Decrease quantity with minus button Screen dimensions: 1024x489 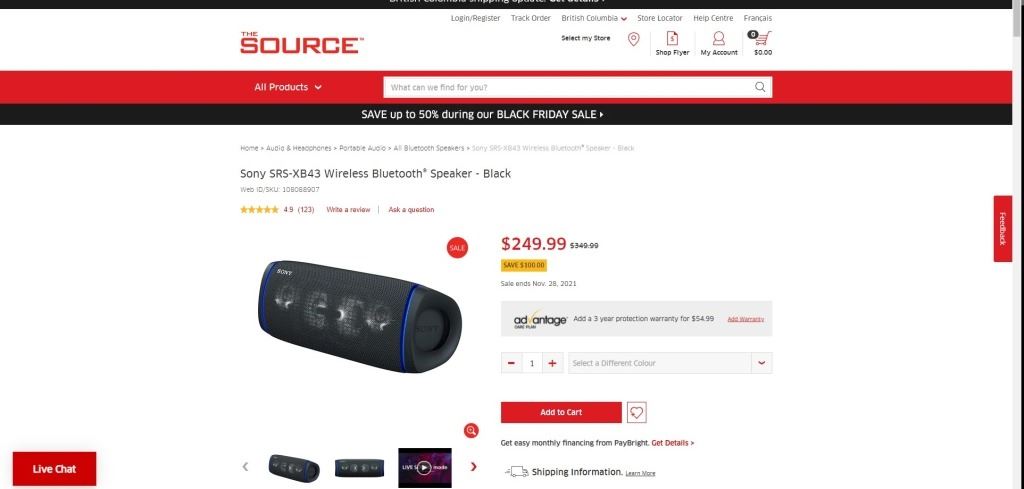pos(511,363)
